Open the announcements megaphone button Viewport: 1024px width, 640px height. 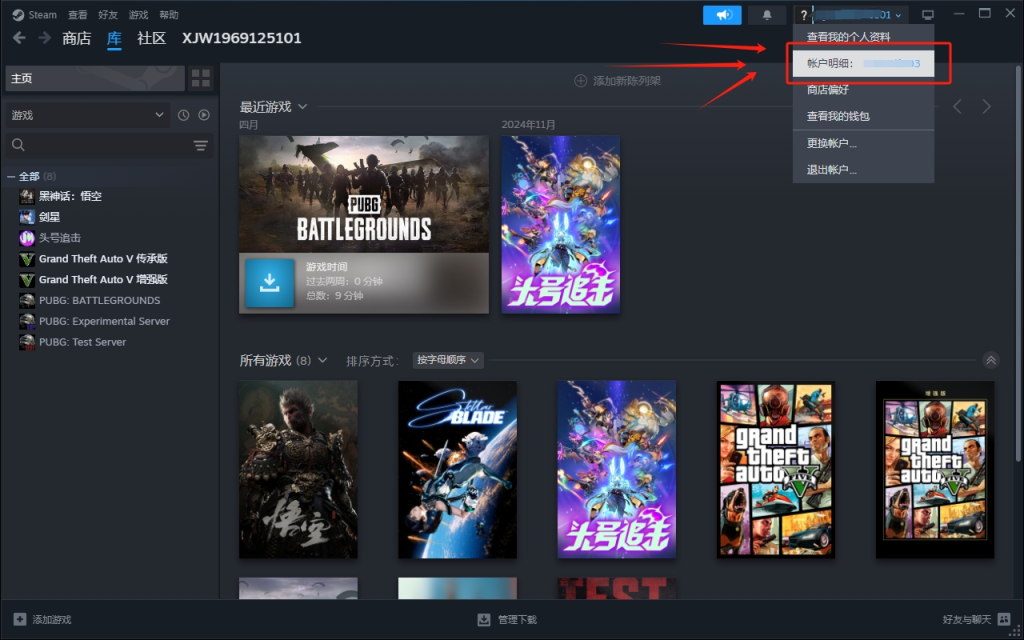[722, 15]
